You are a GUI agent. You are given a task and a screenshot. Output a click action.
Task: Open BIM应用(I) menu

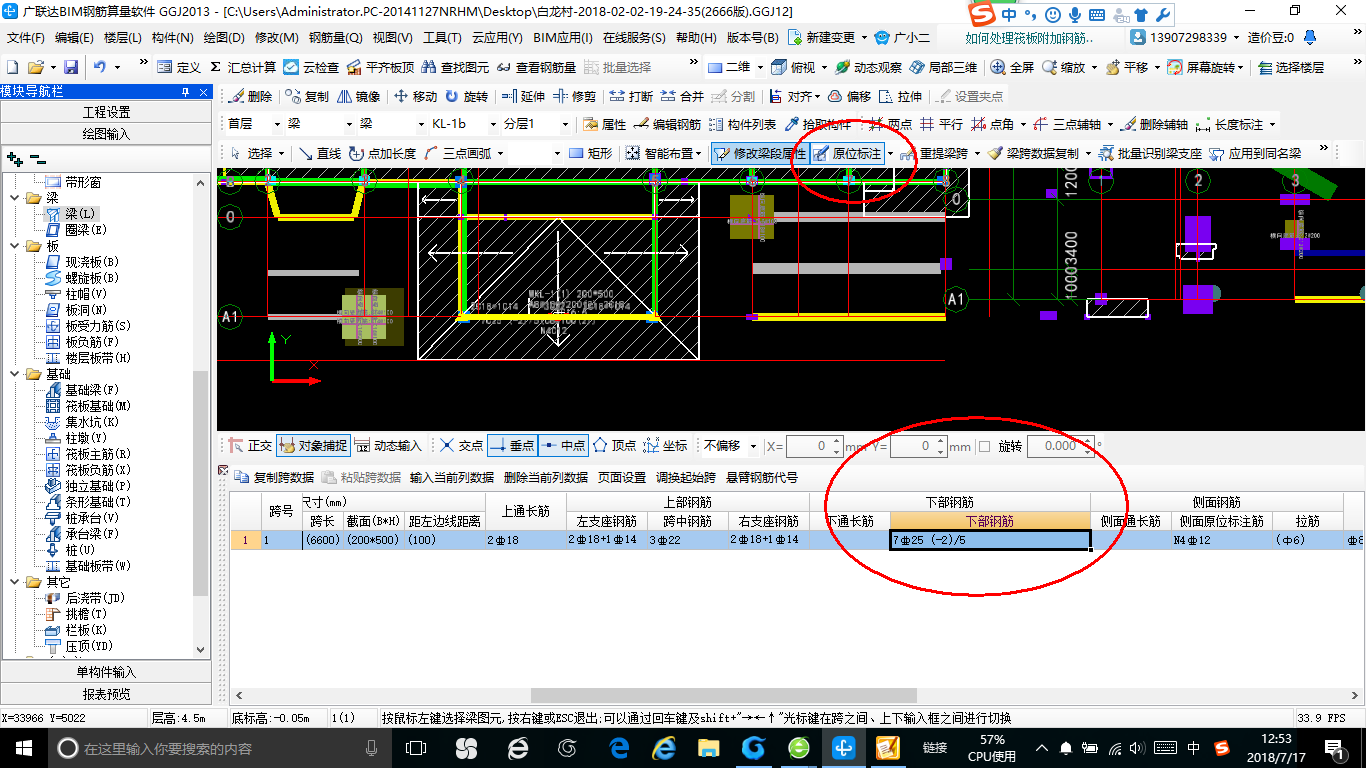click(563, 38)
